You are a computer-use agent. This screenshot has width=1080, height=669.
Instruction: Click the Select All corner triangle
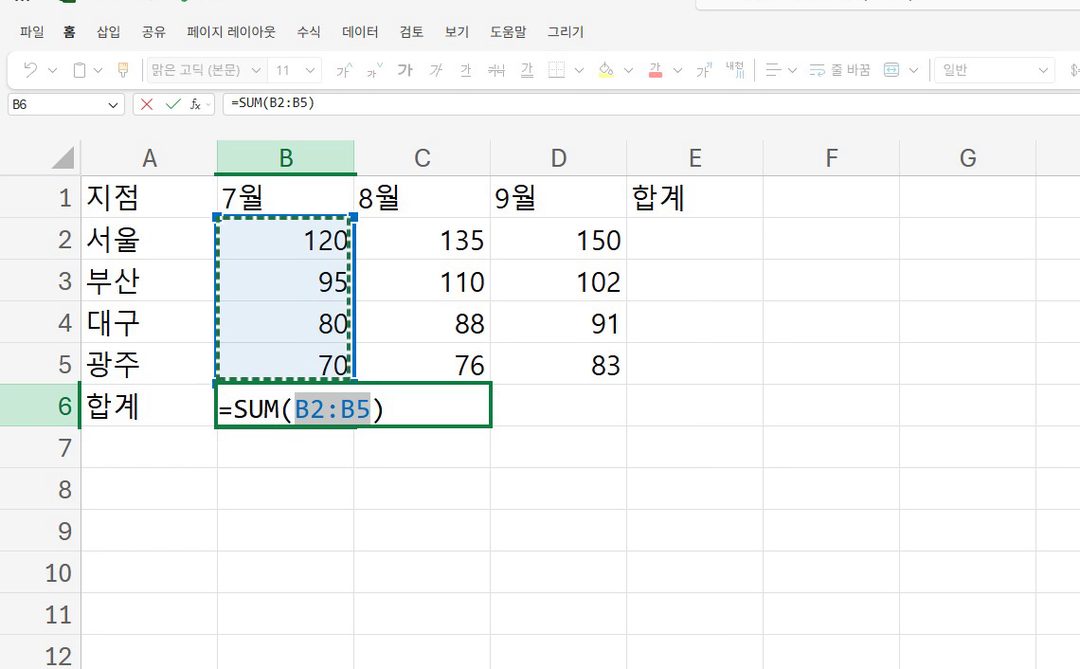coord(63,158)
